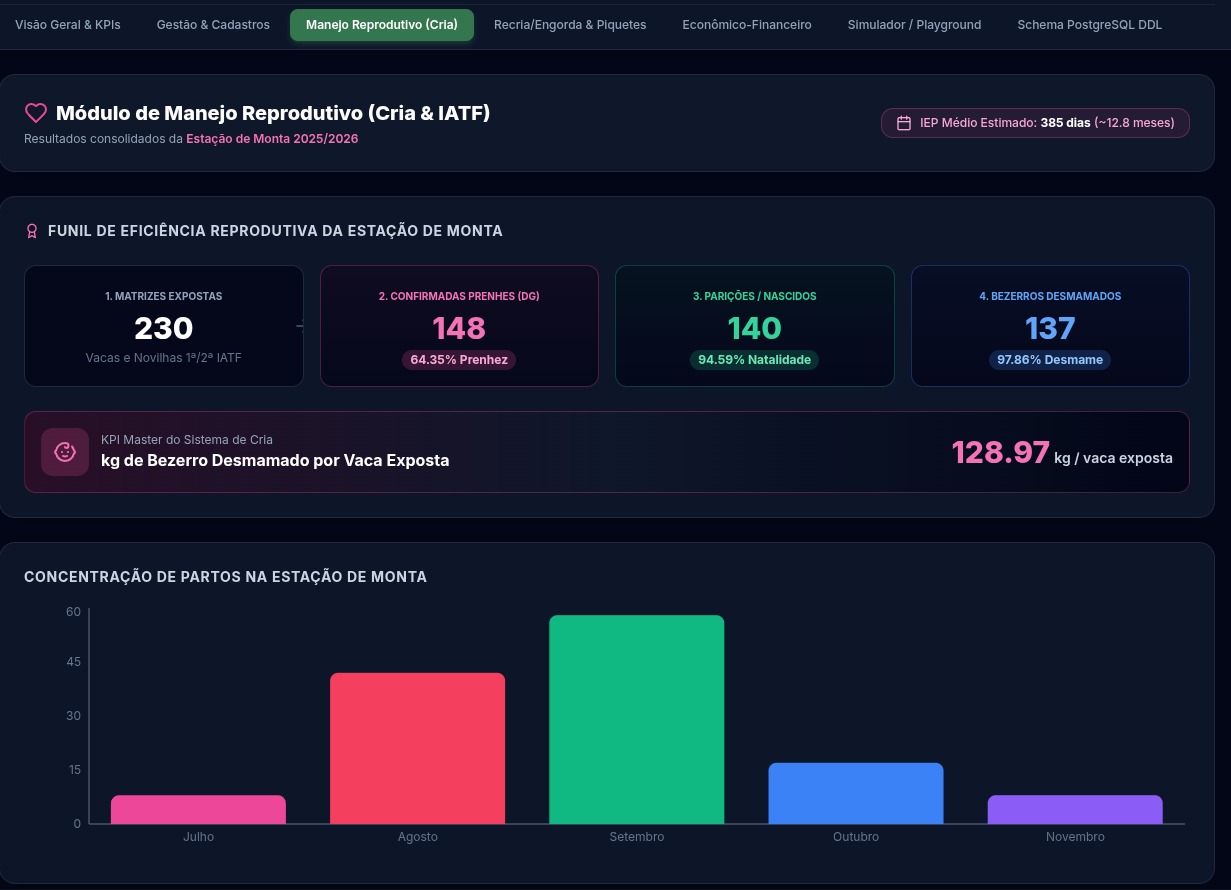
Task: Click the Outubro axis label
Action: tap(856, 837)
